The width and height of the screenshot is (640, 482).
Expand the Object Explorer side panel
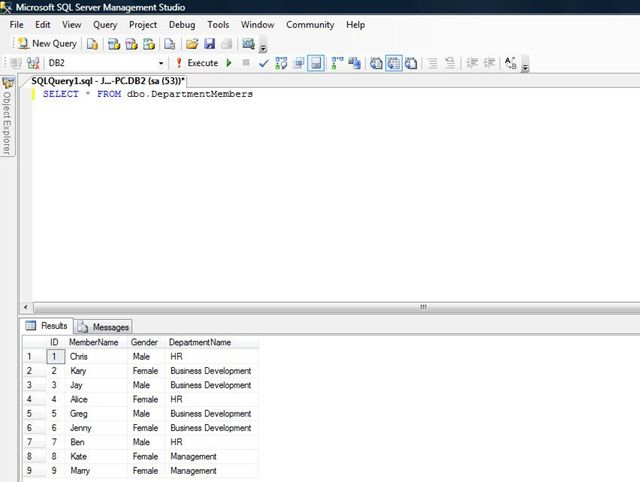pos(7,116)
